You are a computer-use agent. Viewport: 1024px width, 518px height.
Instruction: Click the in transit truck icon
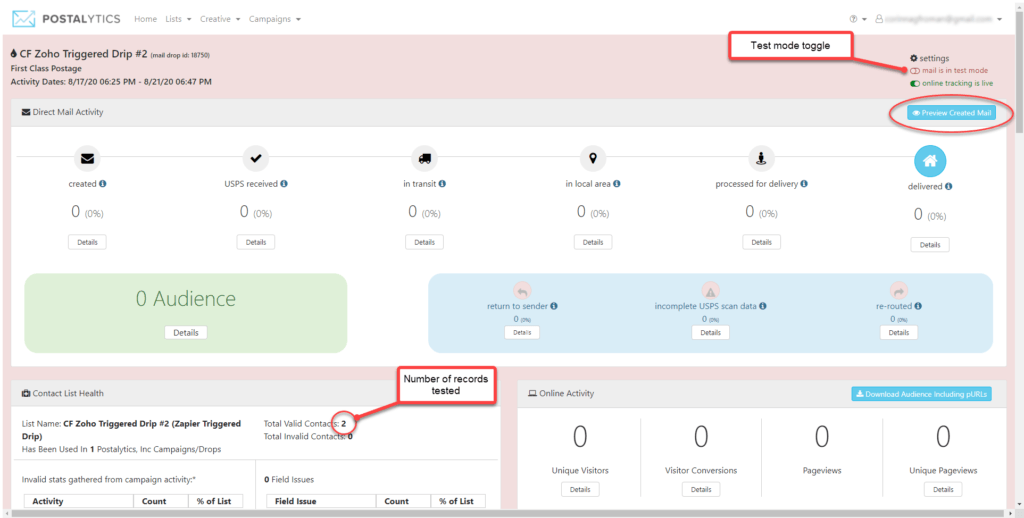pos(424,158)
